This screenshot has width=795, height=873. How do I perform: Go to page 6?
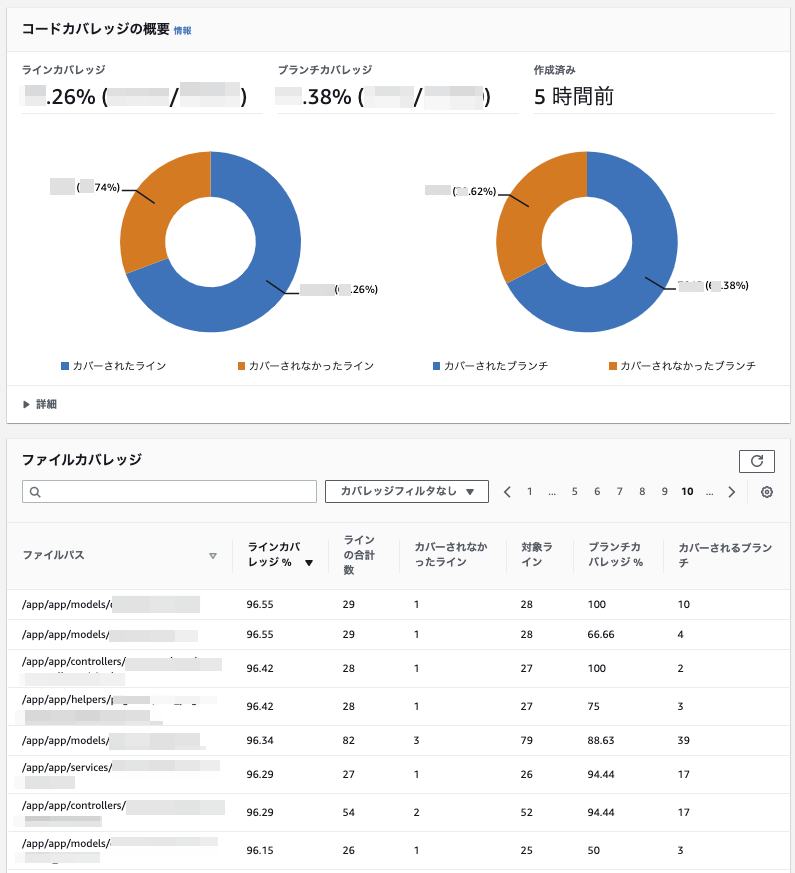[597, 492]
